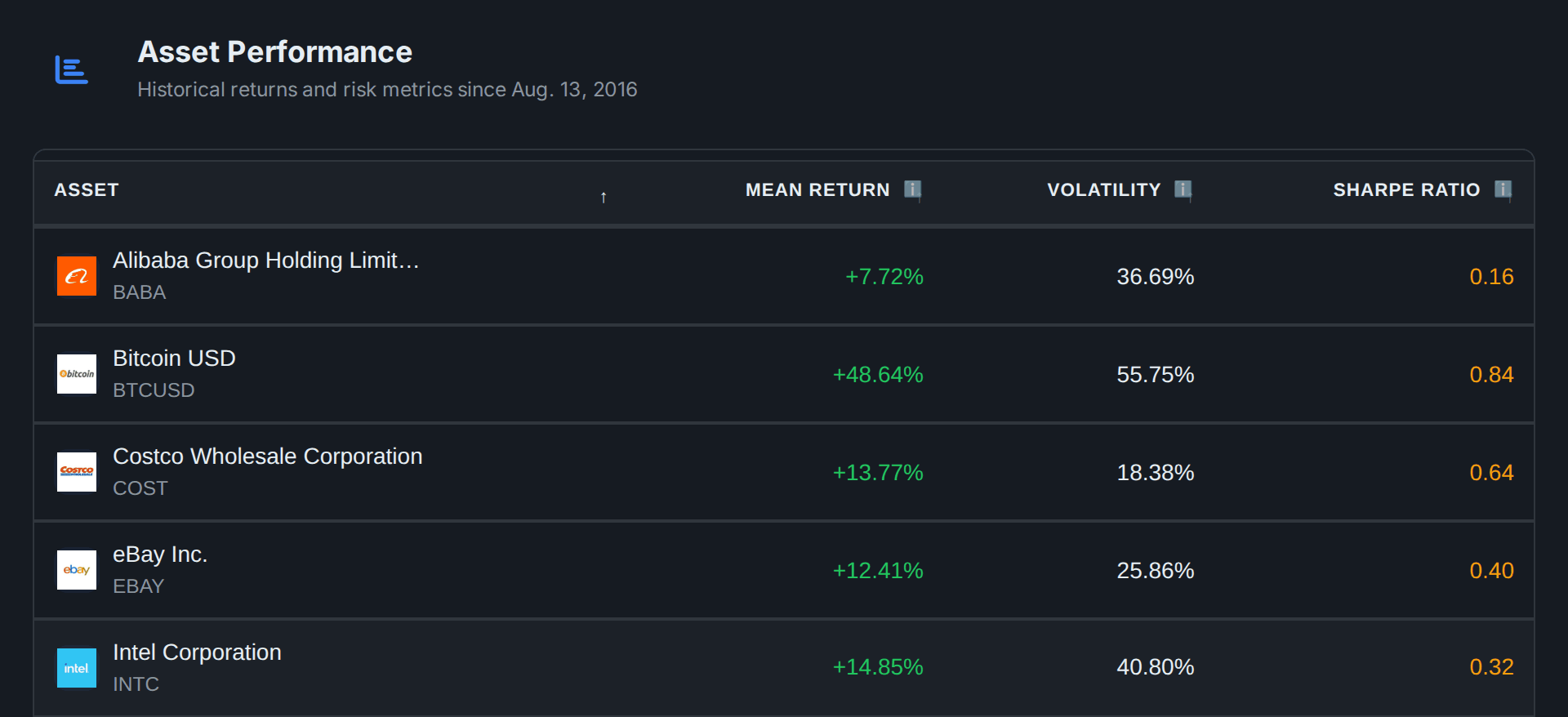Viewport: 1568px width, 717px height.
Task: Click the eBay logo icon
Action: coord(77,570)
